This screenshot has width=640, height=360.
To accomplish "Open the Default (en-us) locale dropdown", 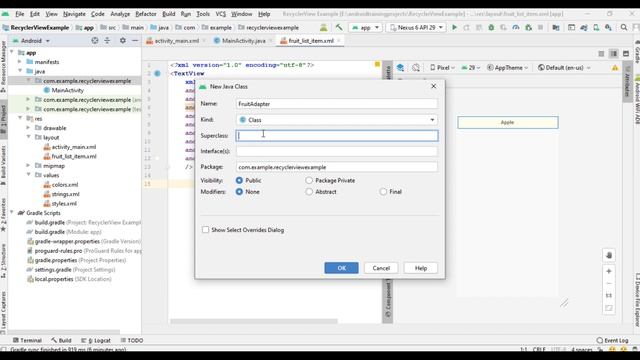I will coord(564,67).
